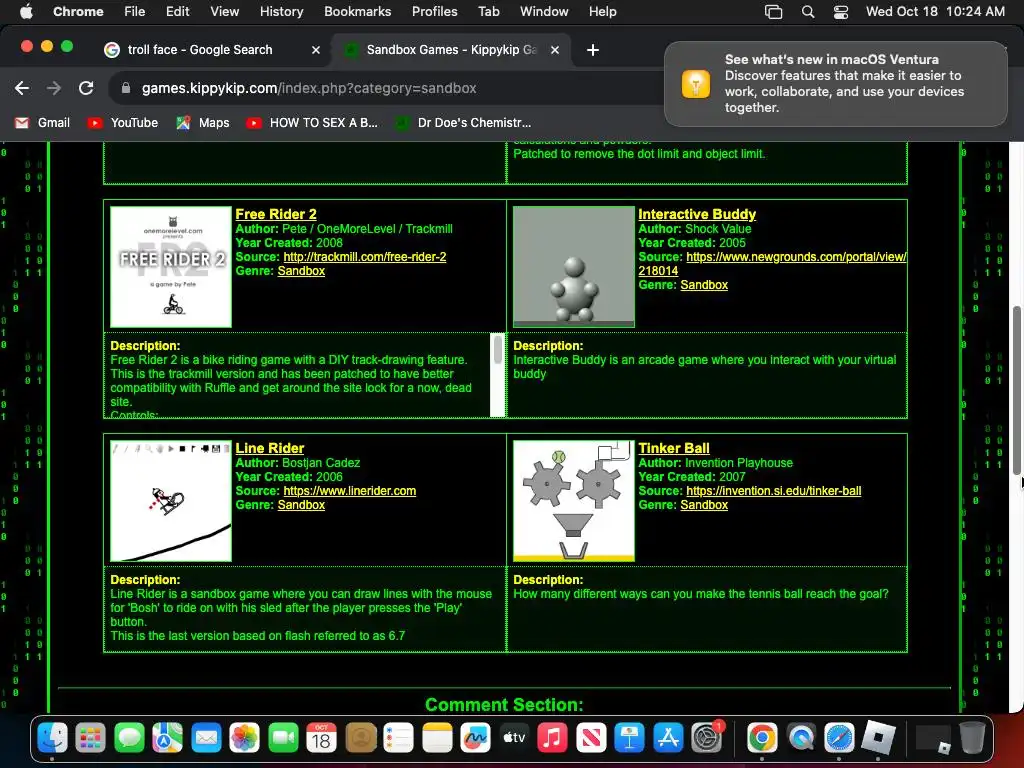Open the HOW TO SEX A B... bookmark

click(x=312, y=123)
